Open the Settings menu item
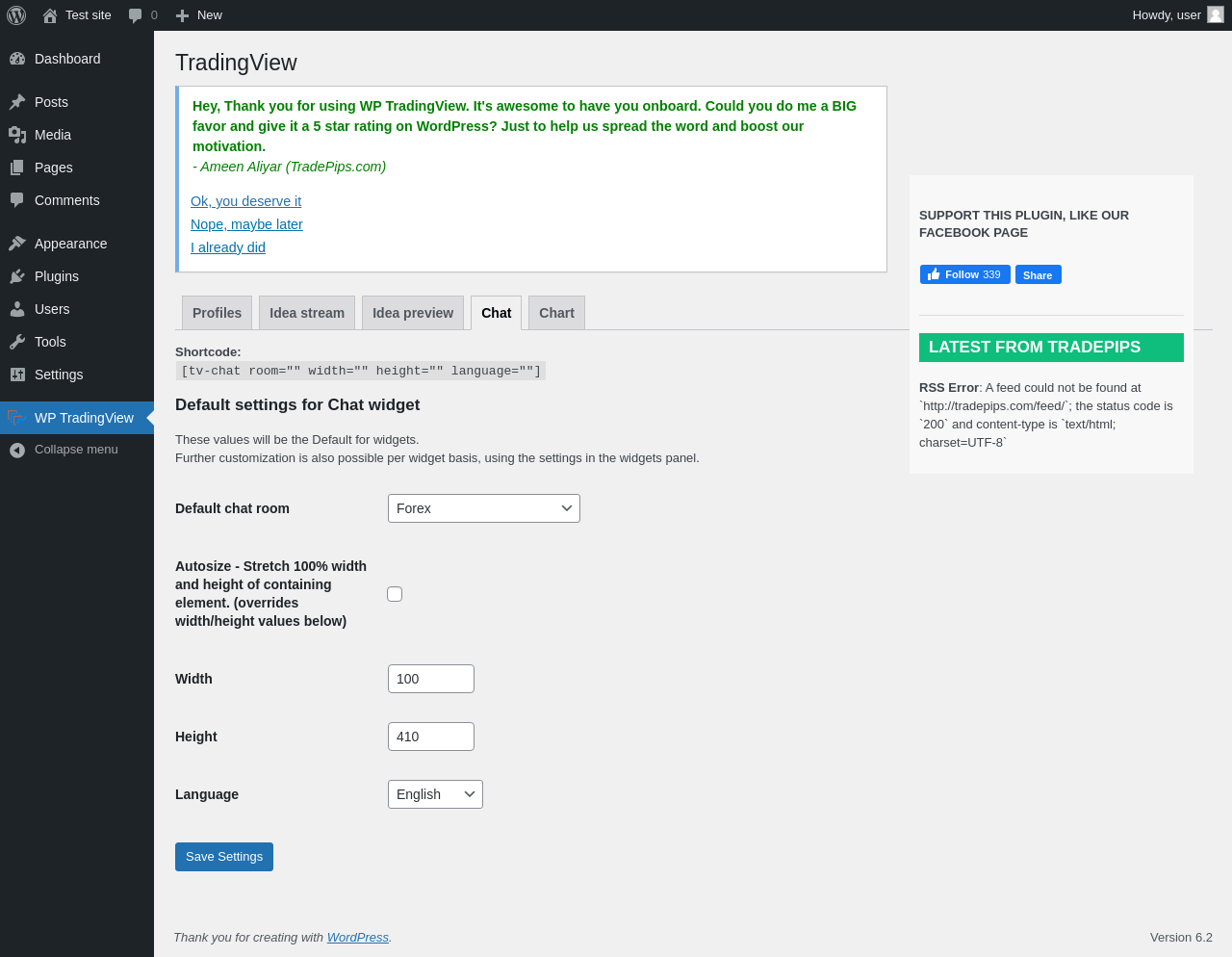The width and height of the screenshot is (1232, 957). pos(77,375)
